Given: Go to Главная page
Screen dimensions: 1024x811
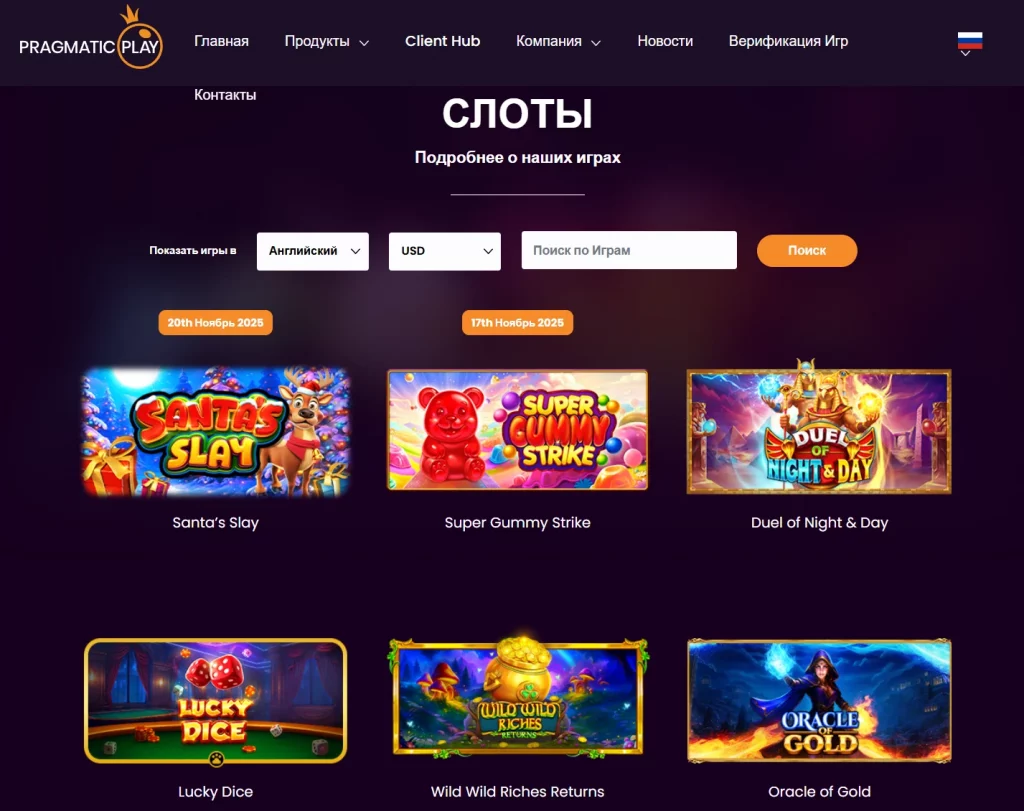Looking at the screenshot, I should click(x=221, y=41).
